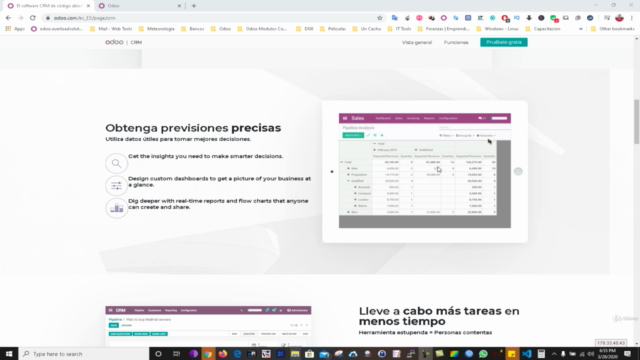The height and width of the screenshot is (360, 640).
Task: Open the odoo.overloadsolut bookmark
Action: pyautogui.click(x=57, y=29)
